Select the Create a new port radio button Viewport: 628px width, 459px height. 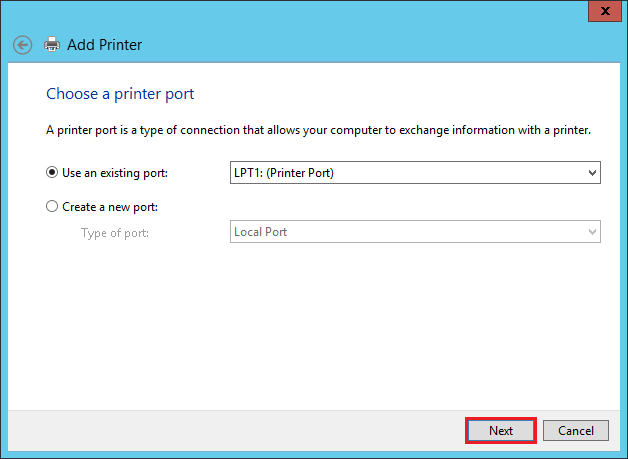pos(52,207)
